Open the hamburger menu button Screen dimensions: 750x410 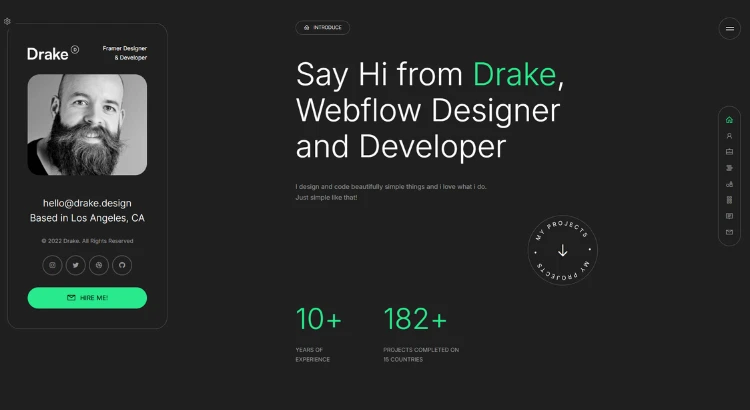729,29
